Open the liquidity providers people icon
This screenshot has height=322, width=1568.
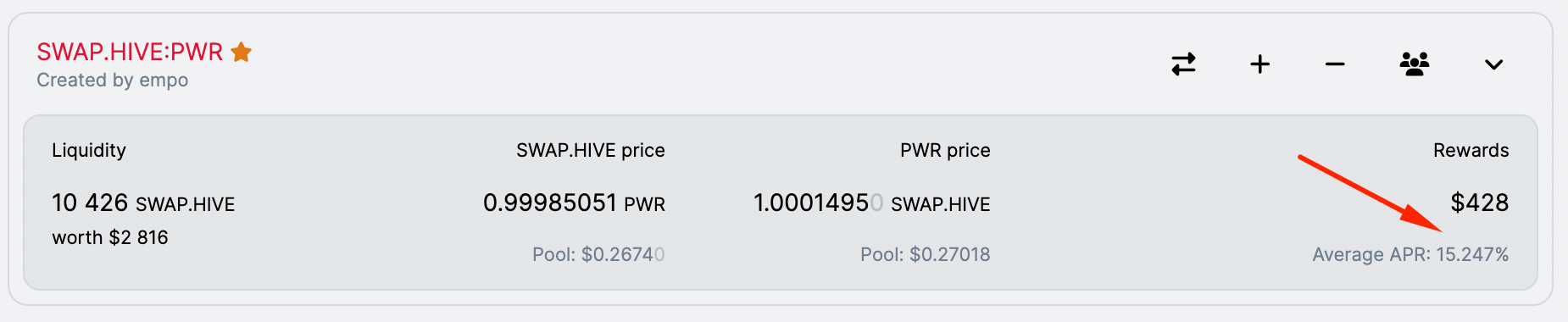1415,64
